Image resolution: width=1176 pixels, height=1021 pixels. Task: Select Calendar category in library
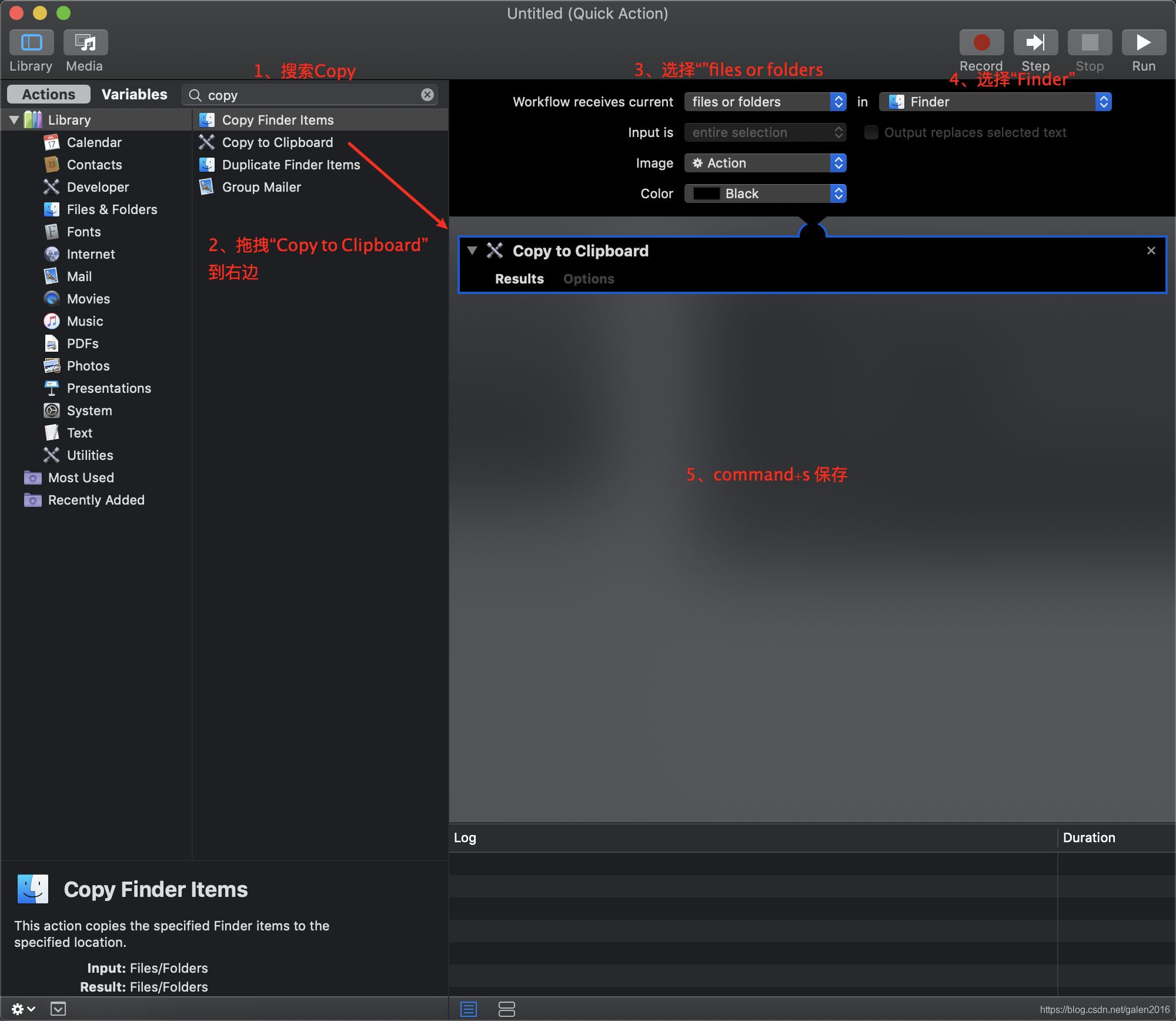tap(94, 142)
